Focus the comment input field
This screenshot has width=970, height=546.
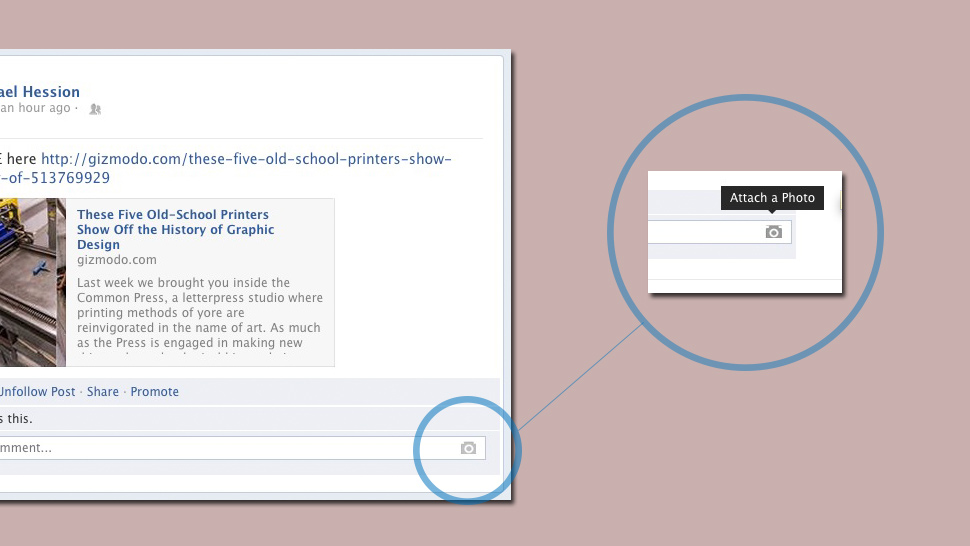click(x=242, y=448)
